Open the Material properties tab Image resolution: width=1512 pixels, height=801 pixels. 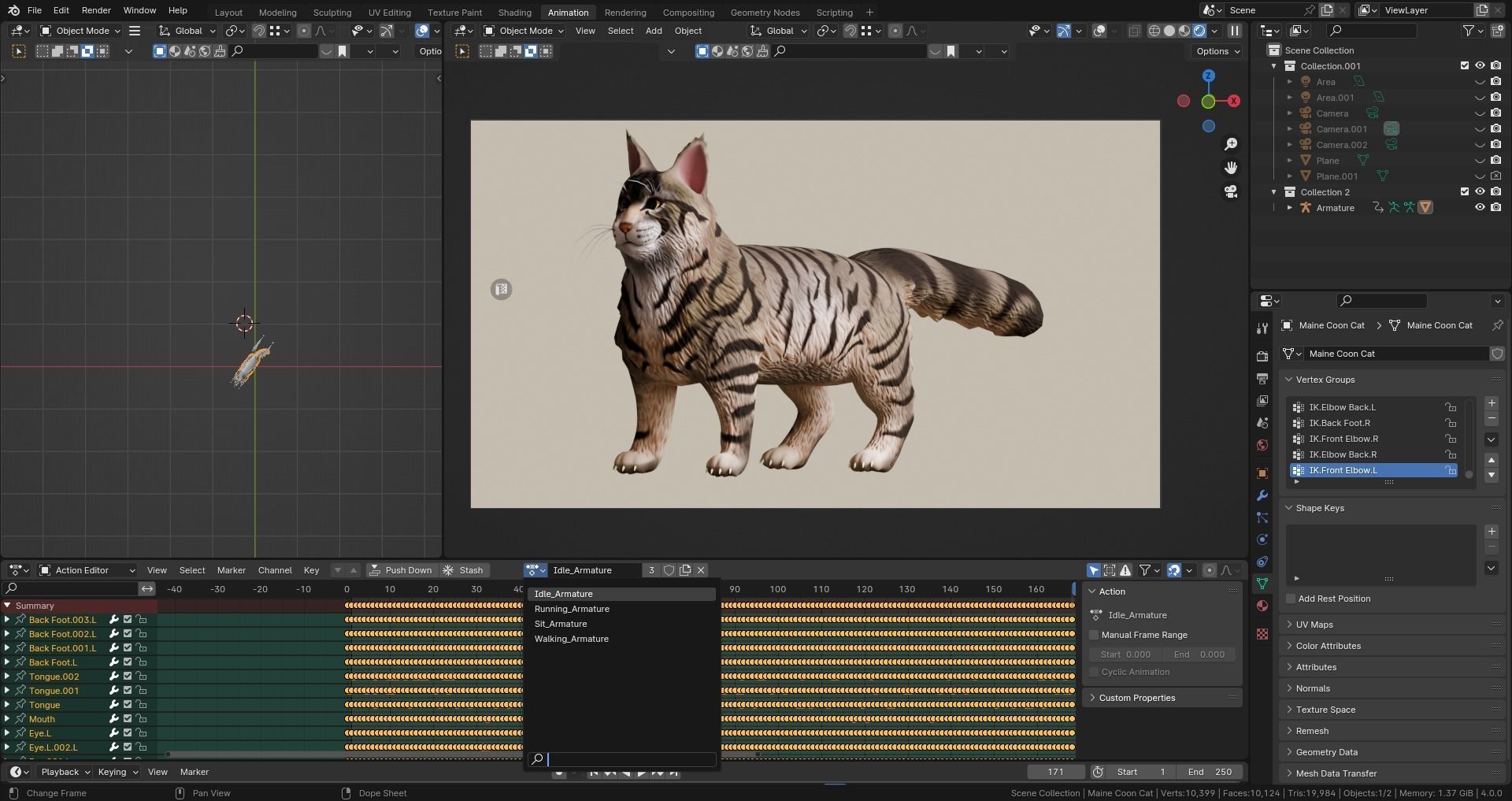click(x=1262, y=606)
